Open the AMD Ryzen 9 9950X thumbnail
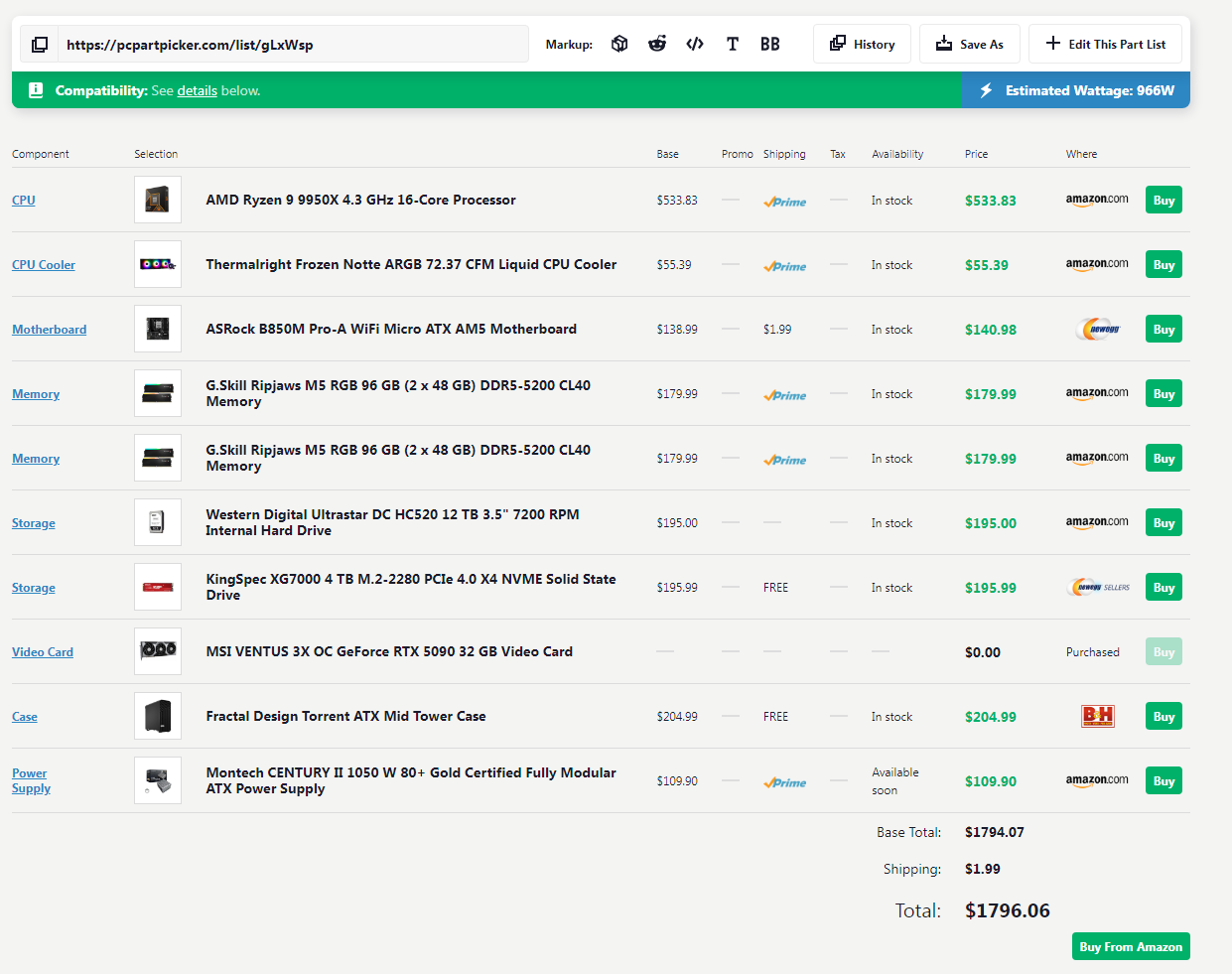The image size is (1232, 974). point(158,200)
